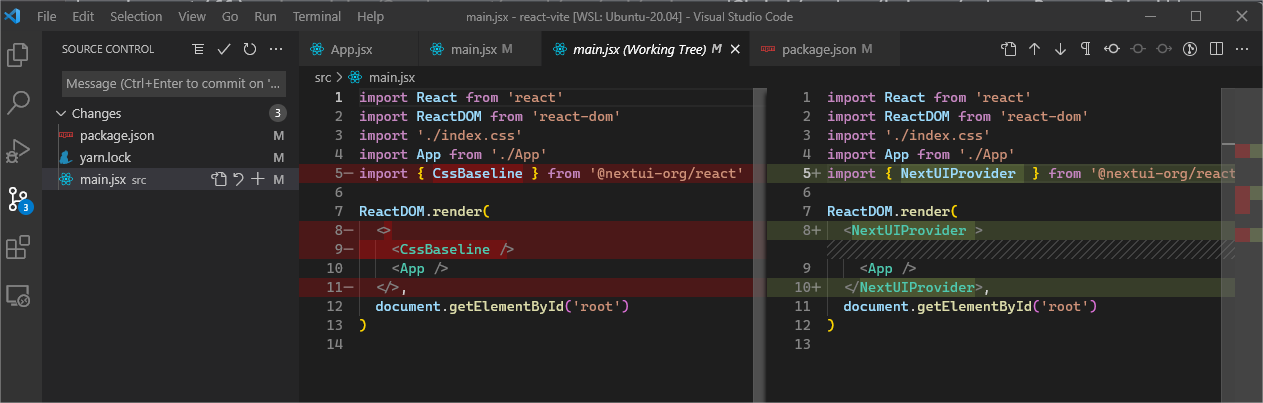The width and height of the screenshot is (1263, 403).
Task: Open the Remote Explorer view
Action: pyautogui.click(x=18, y=295)
